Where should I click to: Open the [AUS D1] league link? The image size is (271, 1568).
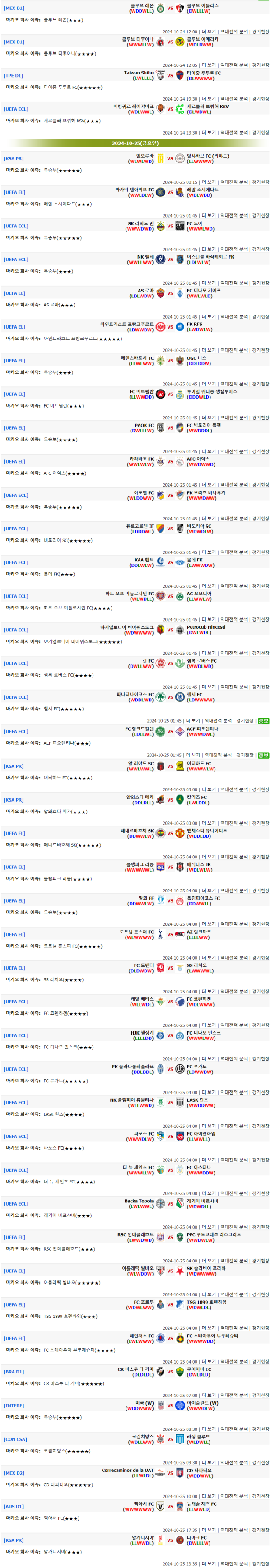click(14, 1507)
